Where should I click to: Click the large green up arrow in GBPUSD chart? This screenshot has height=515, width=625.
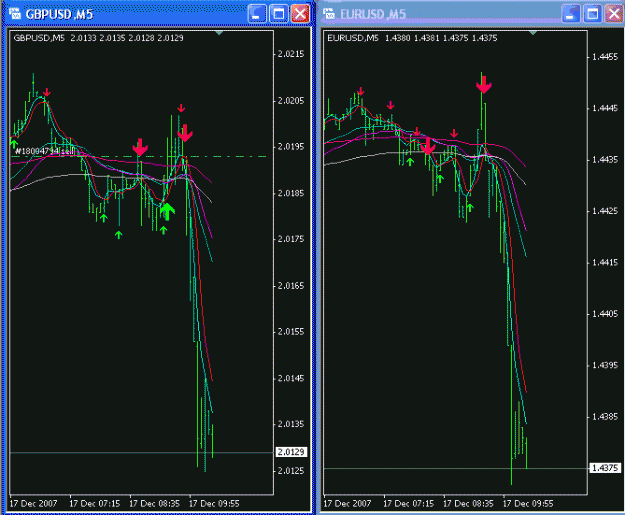[167, 211]
